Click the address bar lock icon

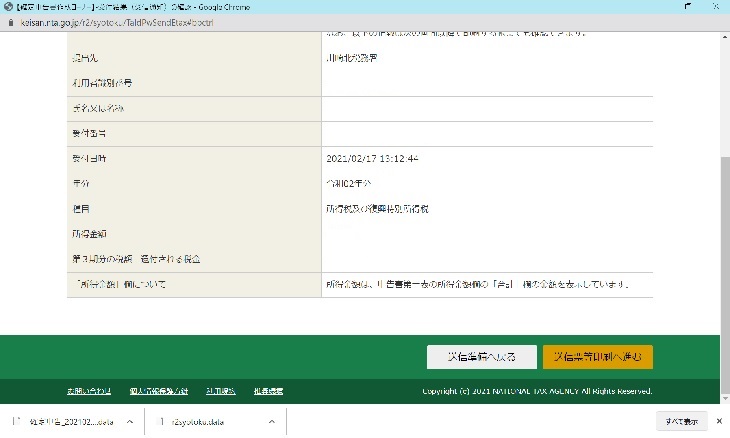coord(11,22)
